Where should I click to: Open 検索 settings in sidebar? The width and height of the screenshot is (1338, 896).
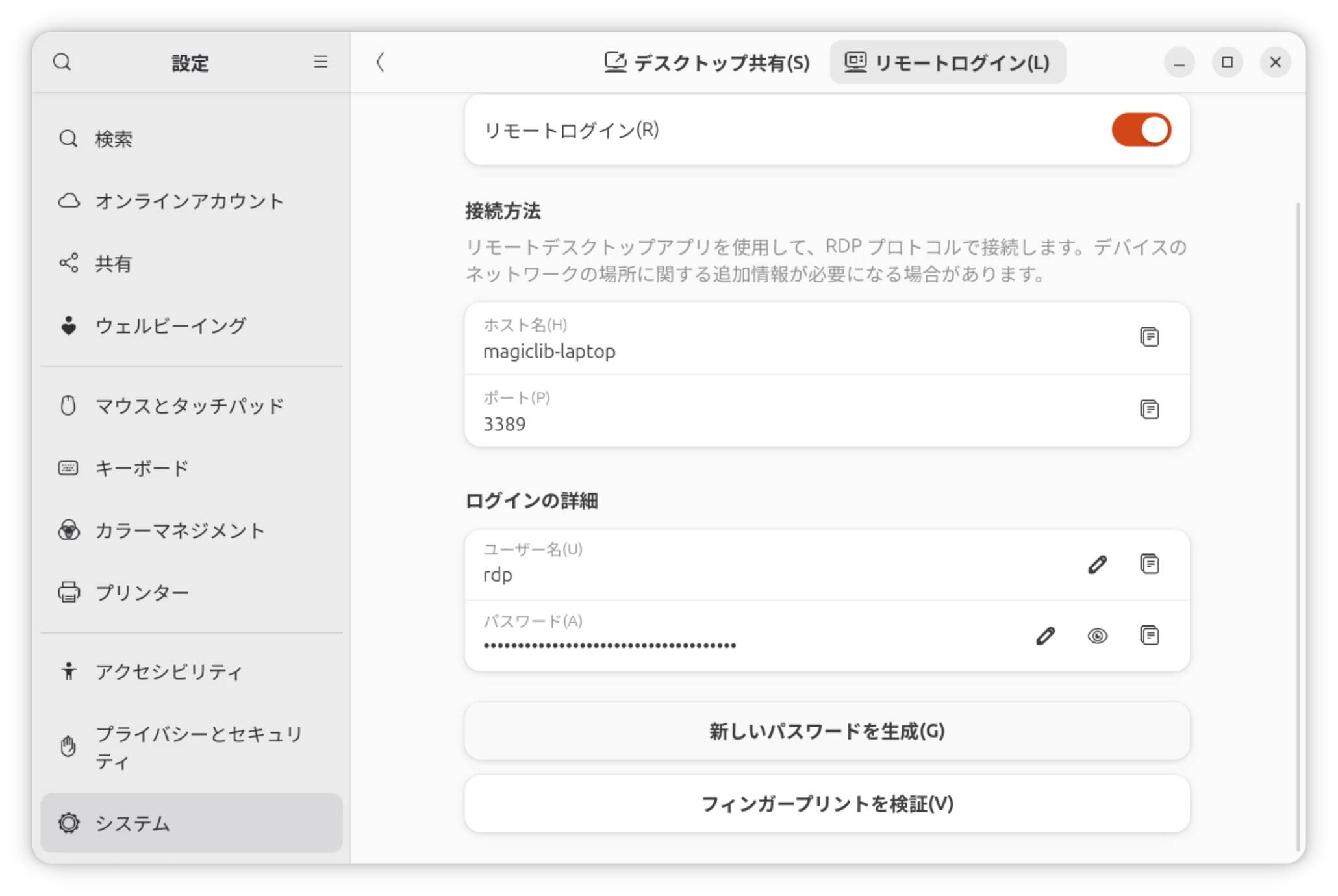[191, 138]
